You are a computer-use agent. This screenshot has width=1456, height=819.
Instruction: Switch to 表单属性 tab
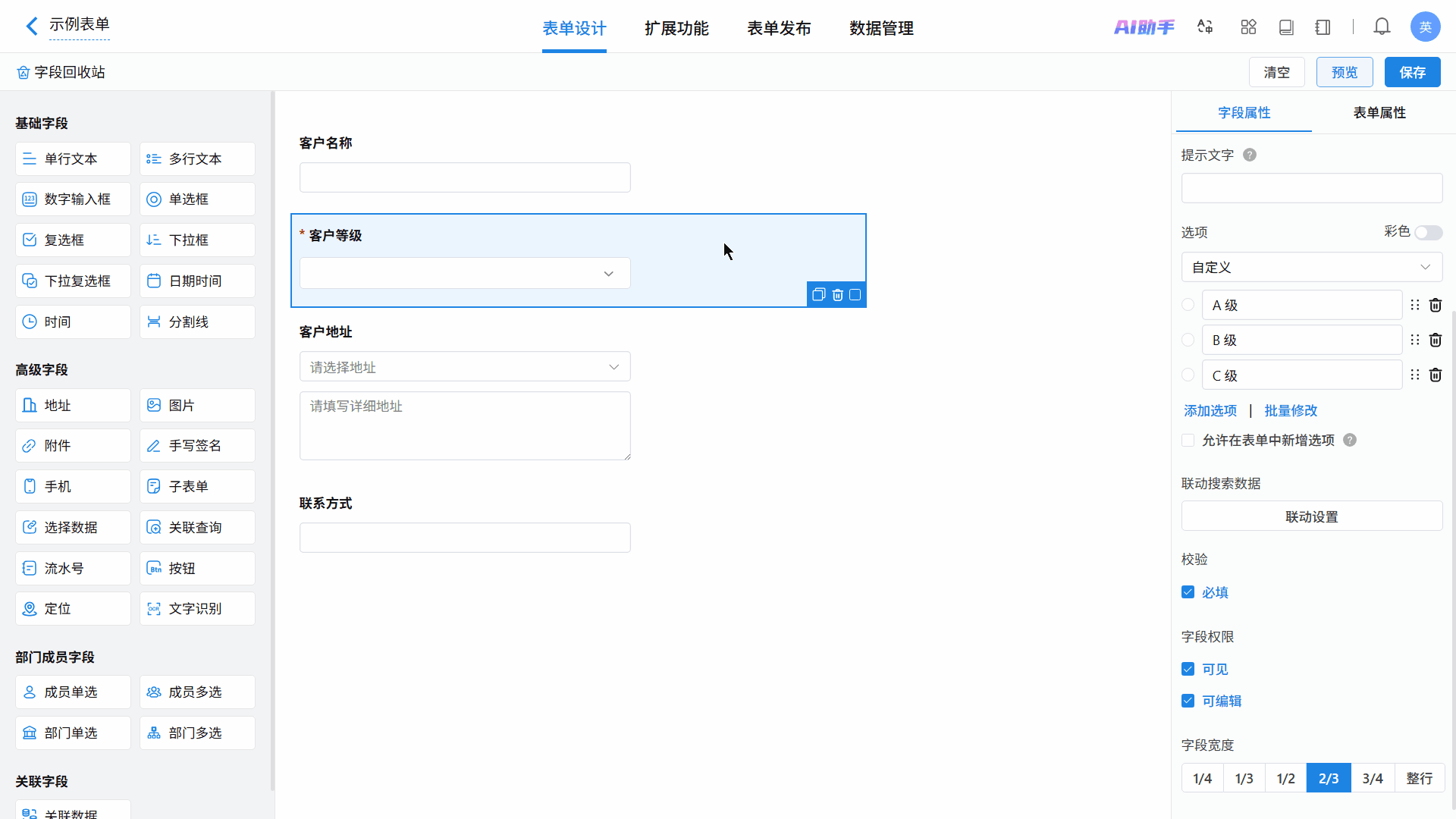(x=1379, y=113)
